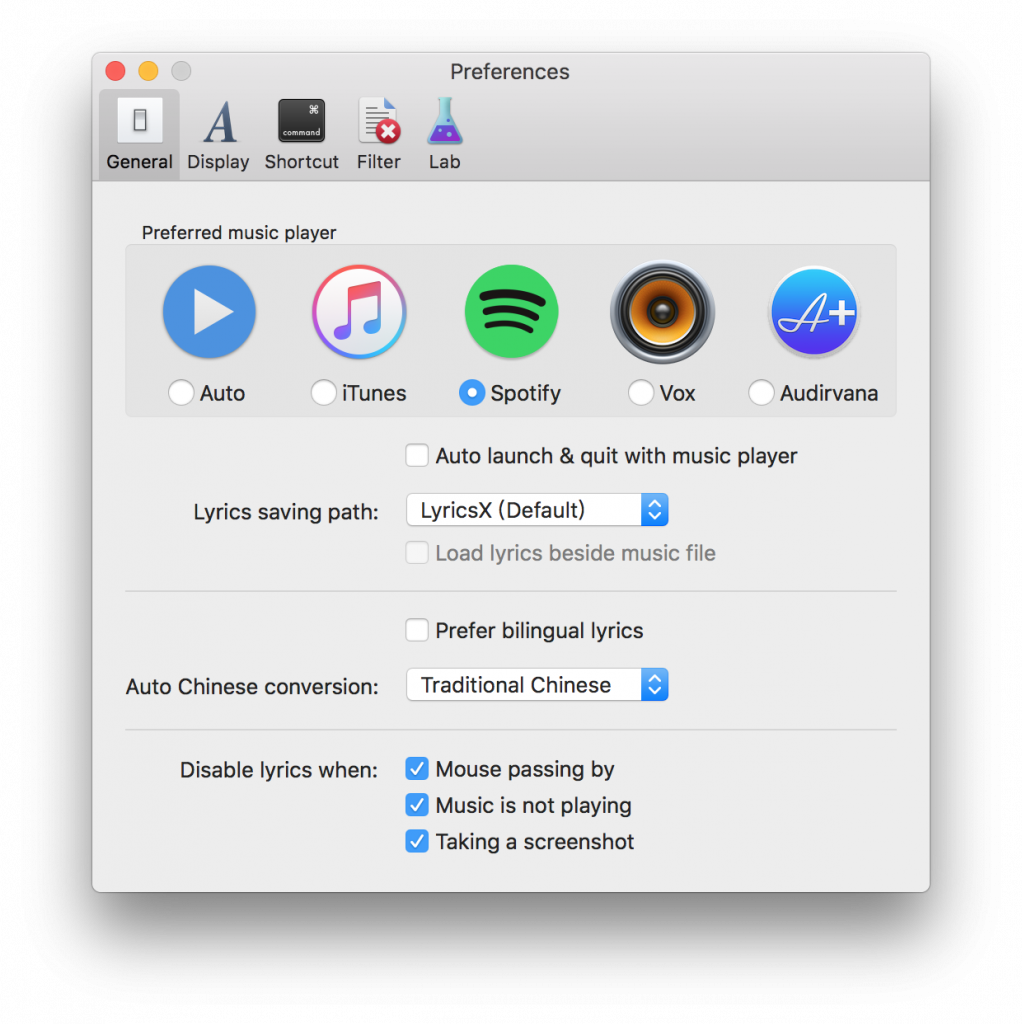Uncheck Music is not playing option
Viewport: 1022px width, 1024px height.
click(x=417, y=805)
